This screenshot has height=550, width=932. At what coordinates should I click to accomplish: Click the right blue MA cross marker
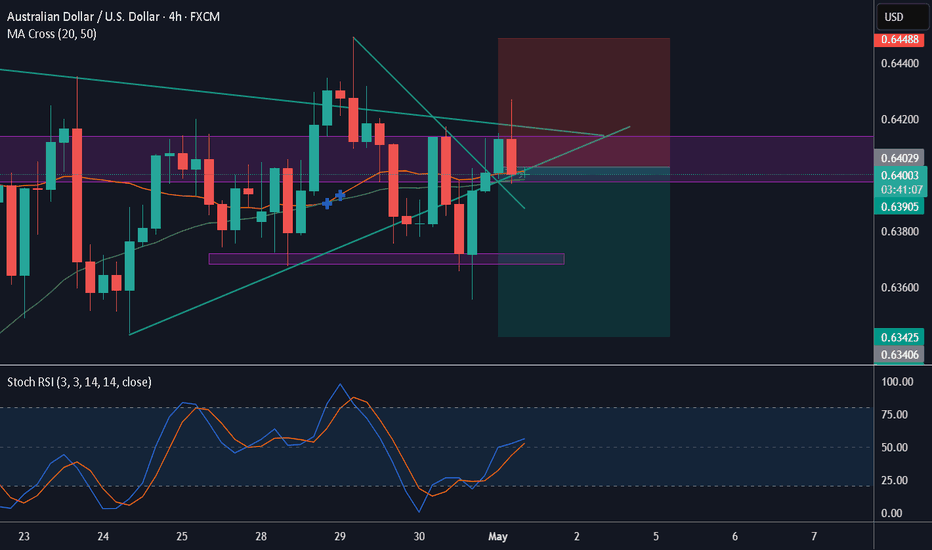coord(340,195)
